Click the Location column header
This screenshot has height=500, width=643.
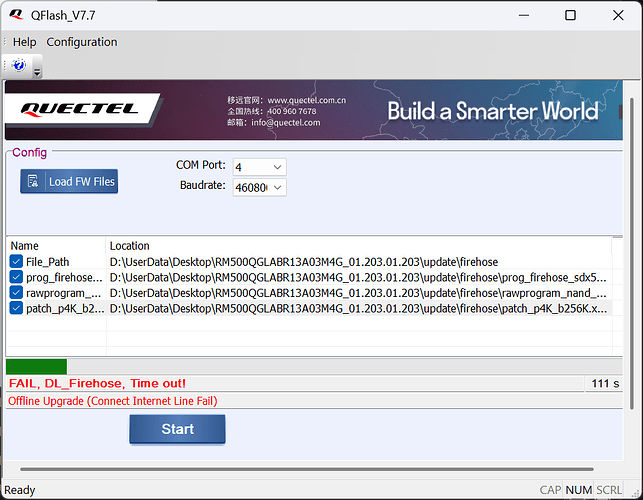[359, 246]
